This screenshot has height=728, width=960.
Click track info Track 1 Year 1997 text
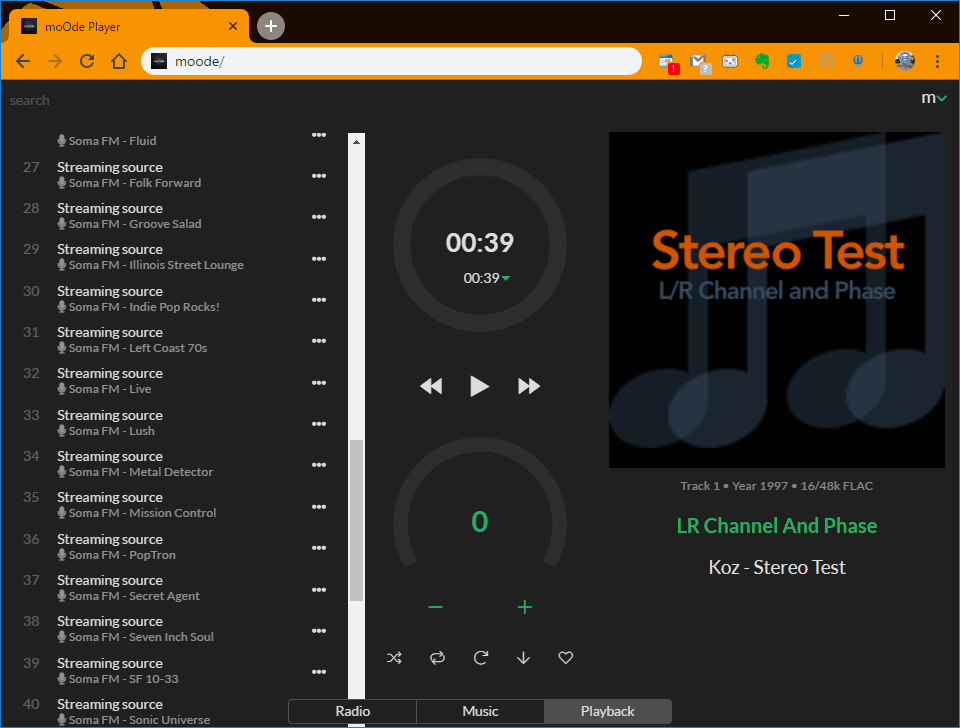(776, 486)
